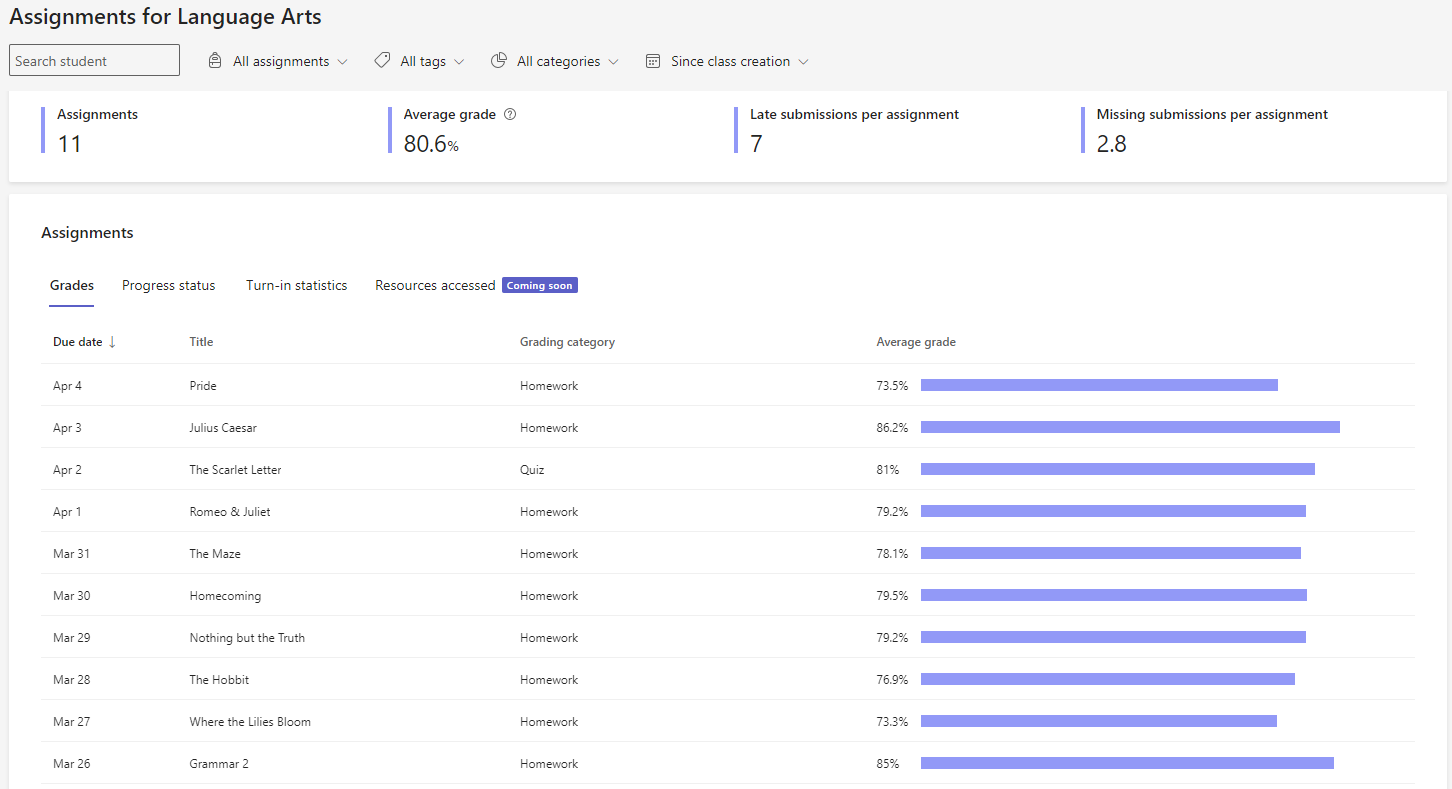Click the Romeo & Juliet assignment title
The image size is (1452, 789).
[230, 512]
